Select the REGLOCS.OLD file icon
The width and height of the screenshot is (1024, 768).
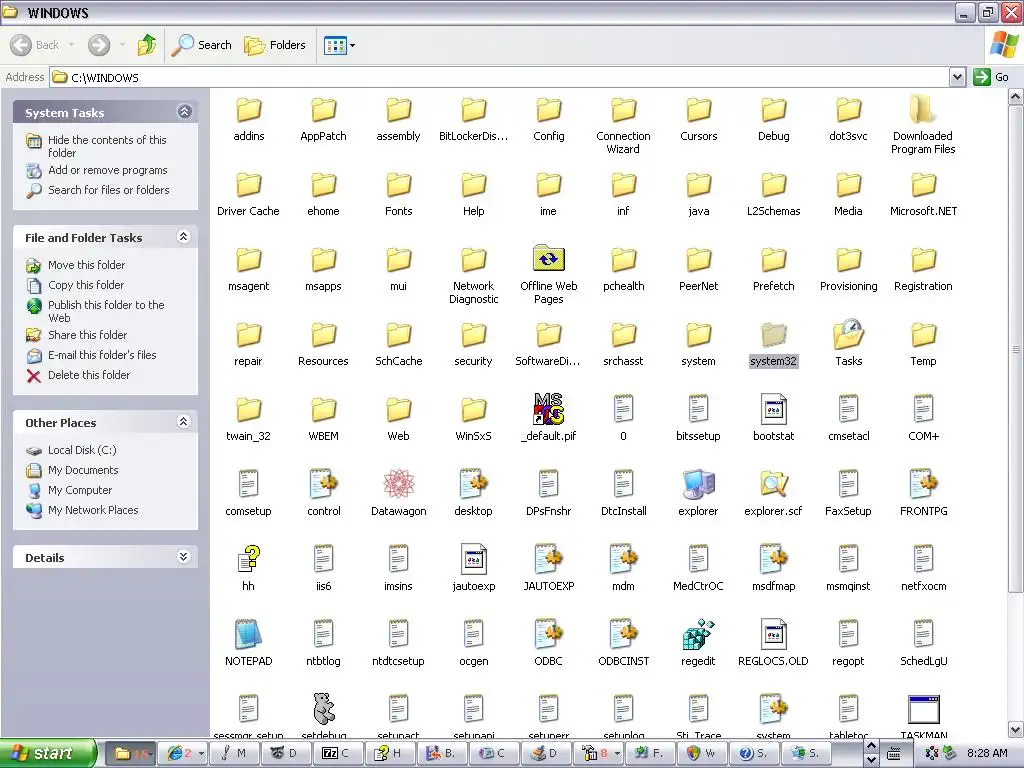[x=773, y=635]
